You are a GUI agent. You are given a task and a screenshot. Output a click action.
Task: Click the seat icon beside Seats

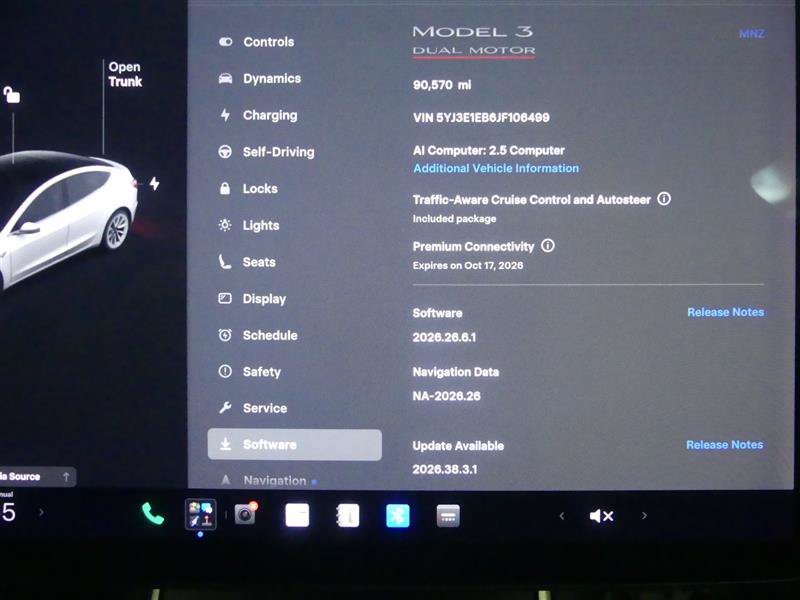tap(224, 262)
